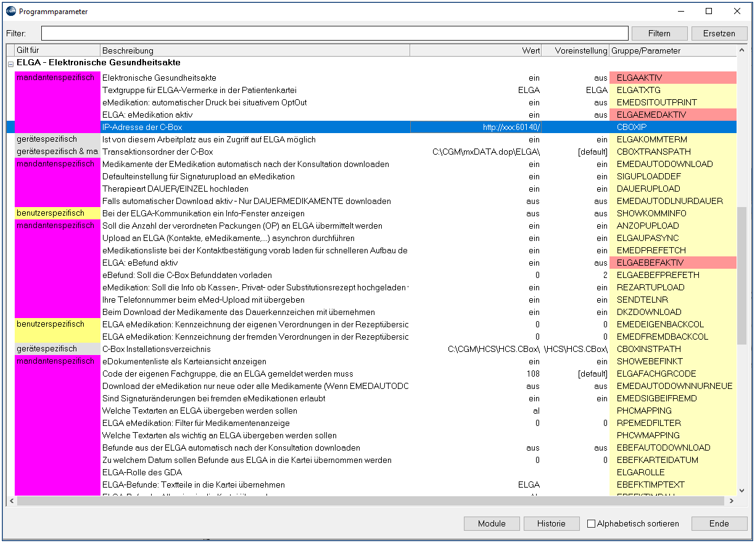Click the Programmparameter app icon in title bar
The height and width of the screenshot is (543, 755).
click(x=11, y=11)
